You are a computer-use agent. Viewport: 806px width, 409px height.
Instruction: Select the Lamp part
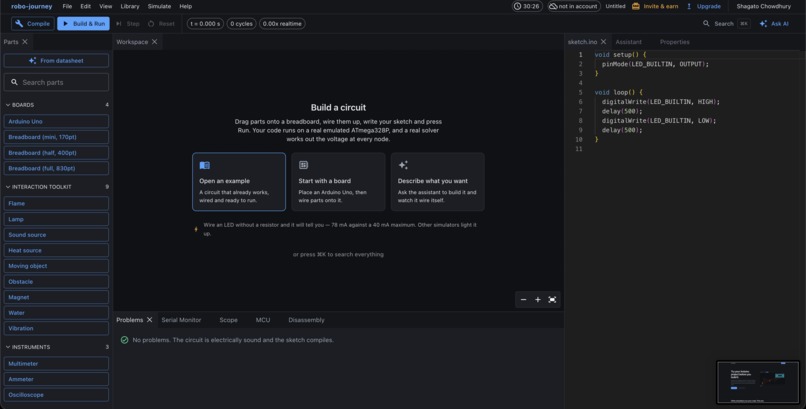[x=57, y=219]
